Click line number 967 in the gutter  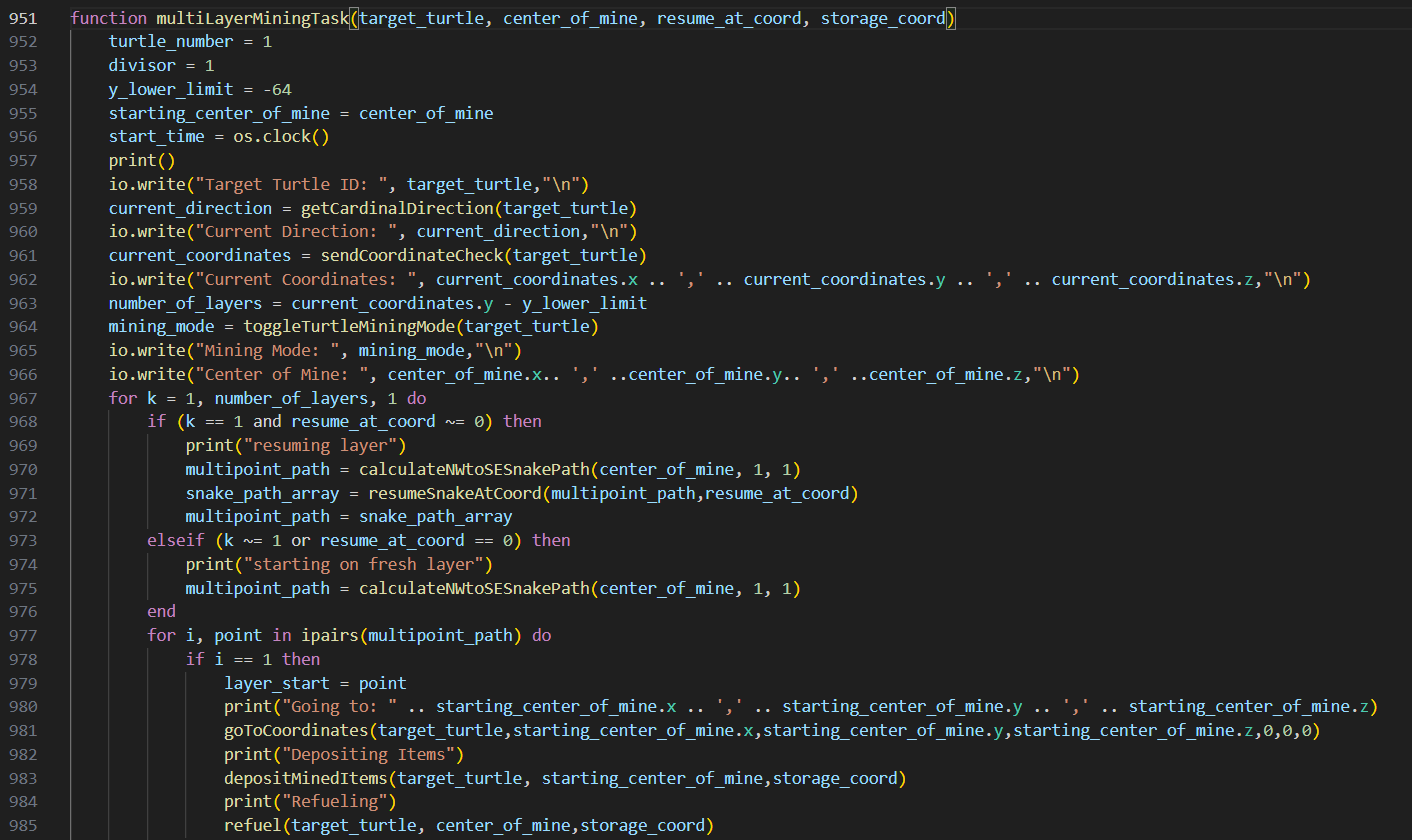point(23,398)
